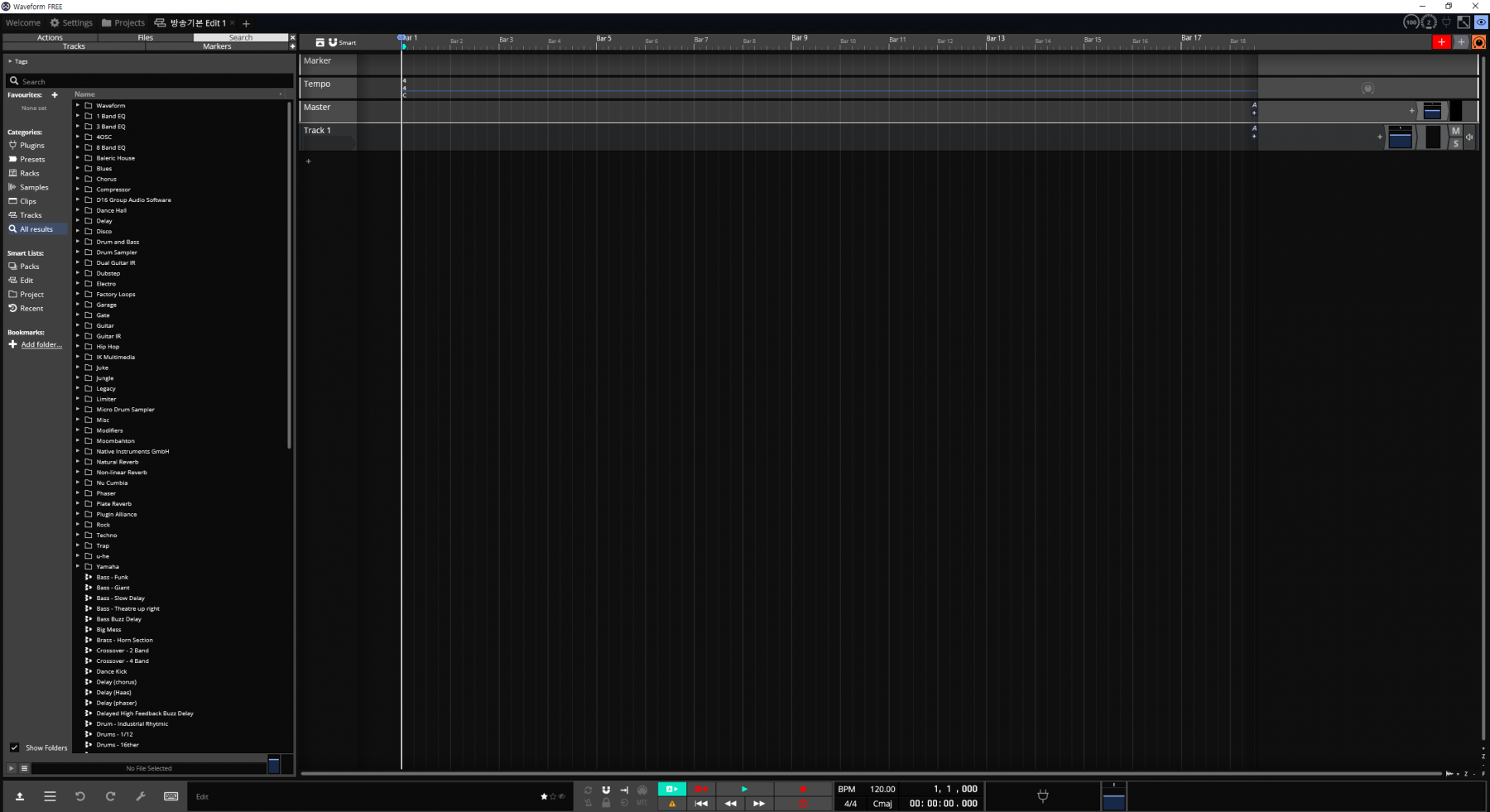
Task: Open the Settings tab
Action: coord(71,23)
